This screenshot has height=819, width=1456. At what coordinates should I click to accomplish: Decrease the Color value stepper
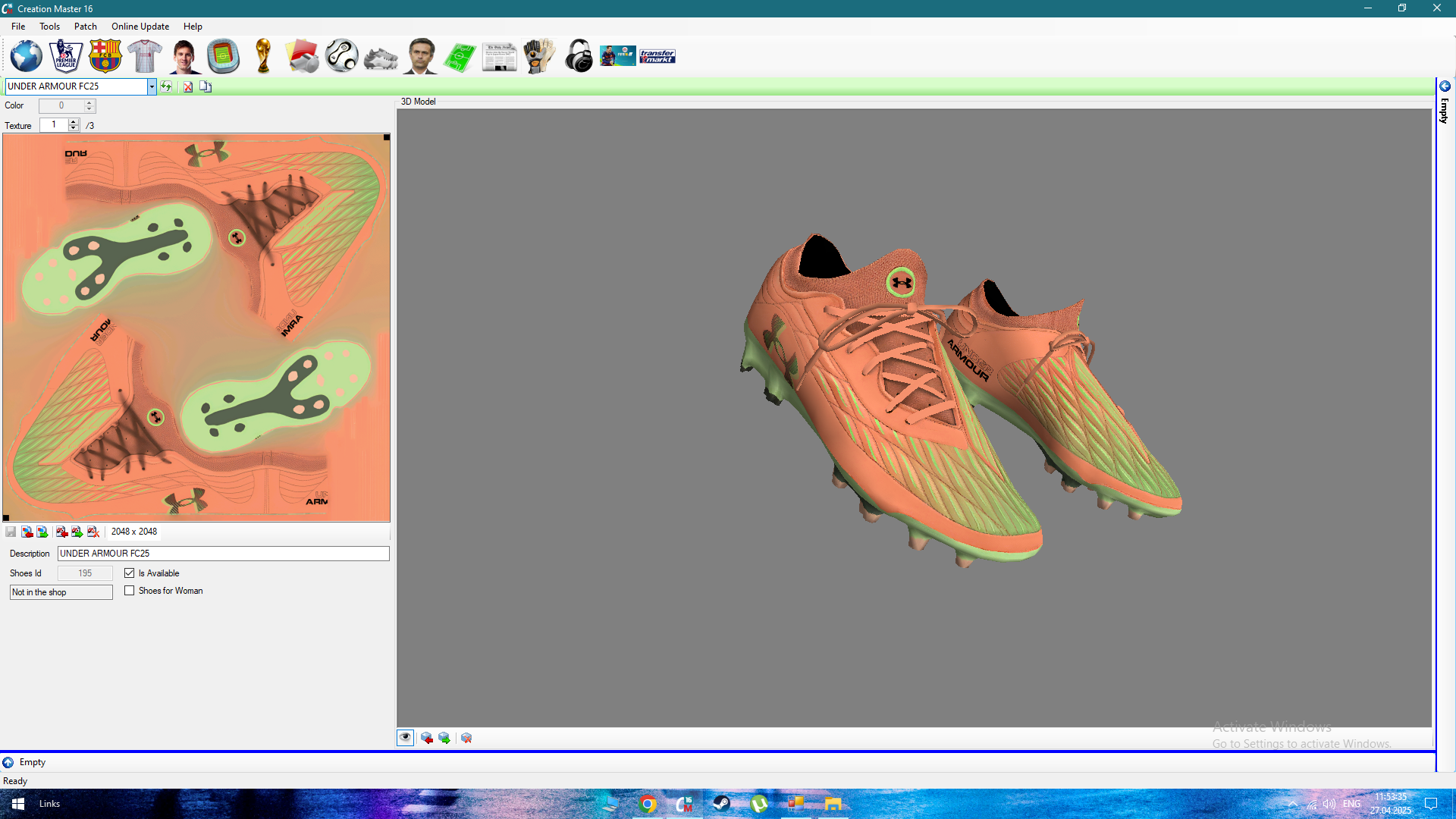tap(89, 109)
